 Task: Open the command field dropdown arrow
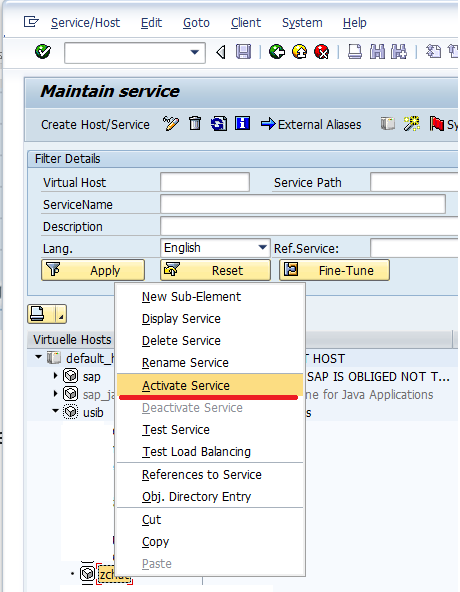pyautogui.click(x=195, y=52)
